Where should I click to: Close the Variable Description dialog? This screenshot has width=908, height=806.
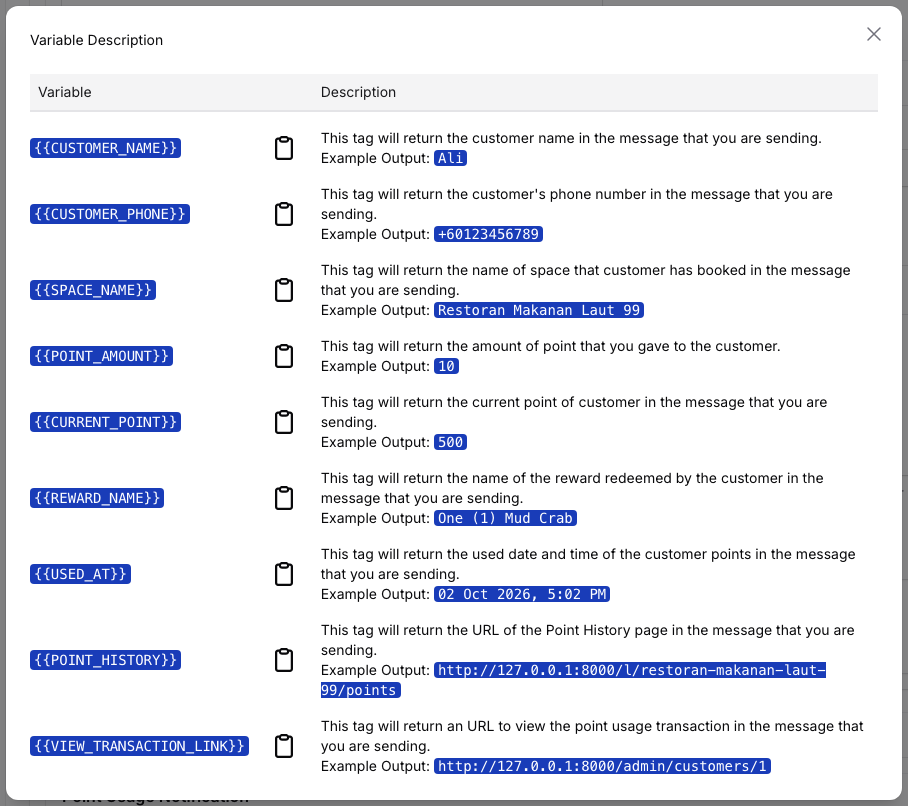click(x=873, y=34)
